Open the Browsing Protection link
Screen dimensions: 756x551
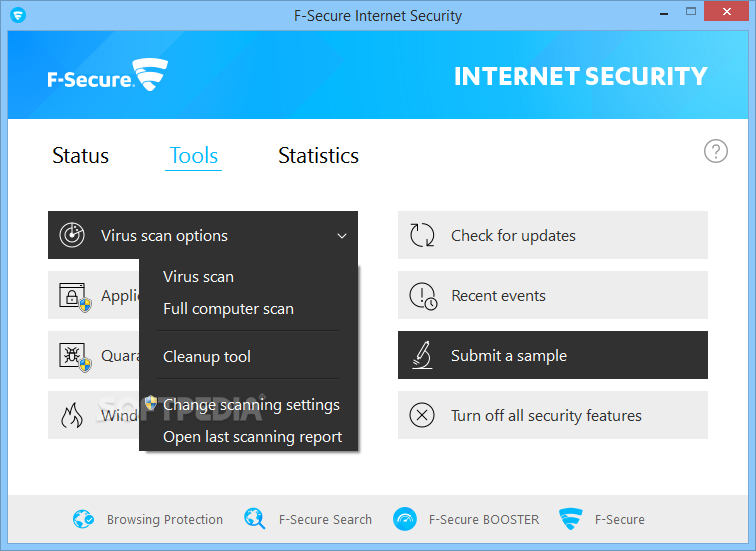point(148,519)
